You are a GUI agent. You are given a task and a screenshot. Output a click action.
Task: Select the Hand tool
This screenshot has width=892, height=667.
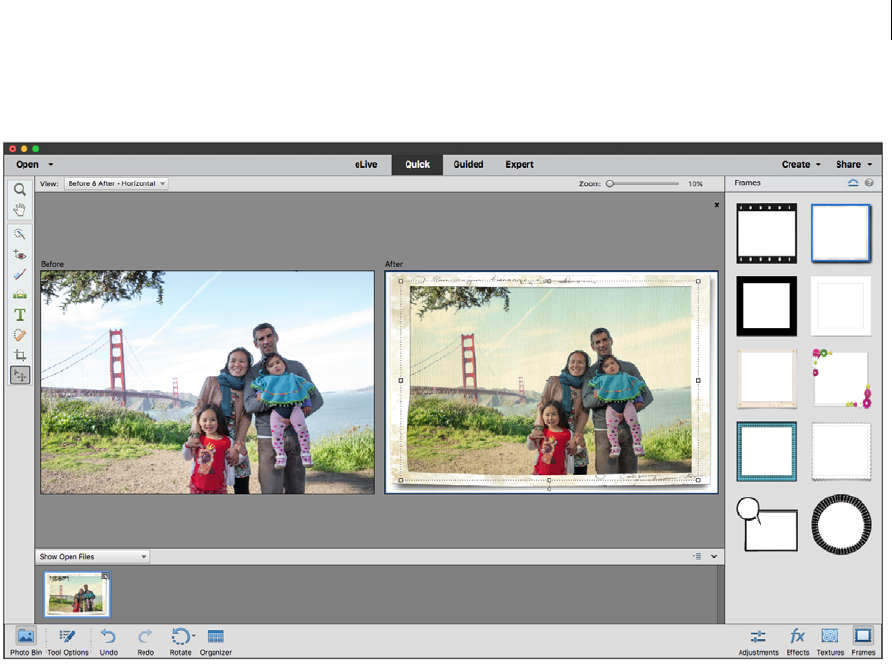click(x=19, y=209)
